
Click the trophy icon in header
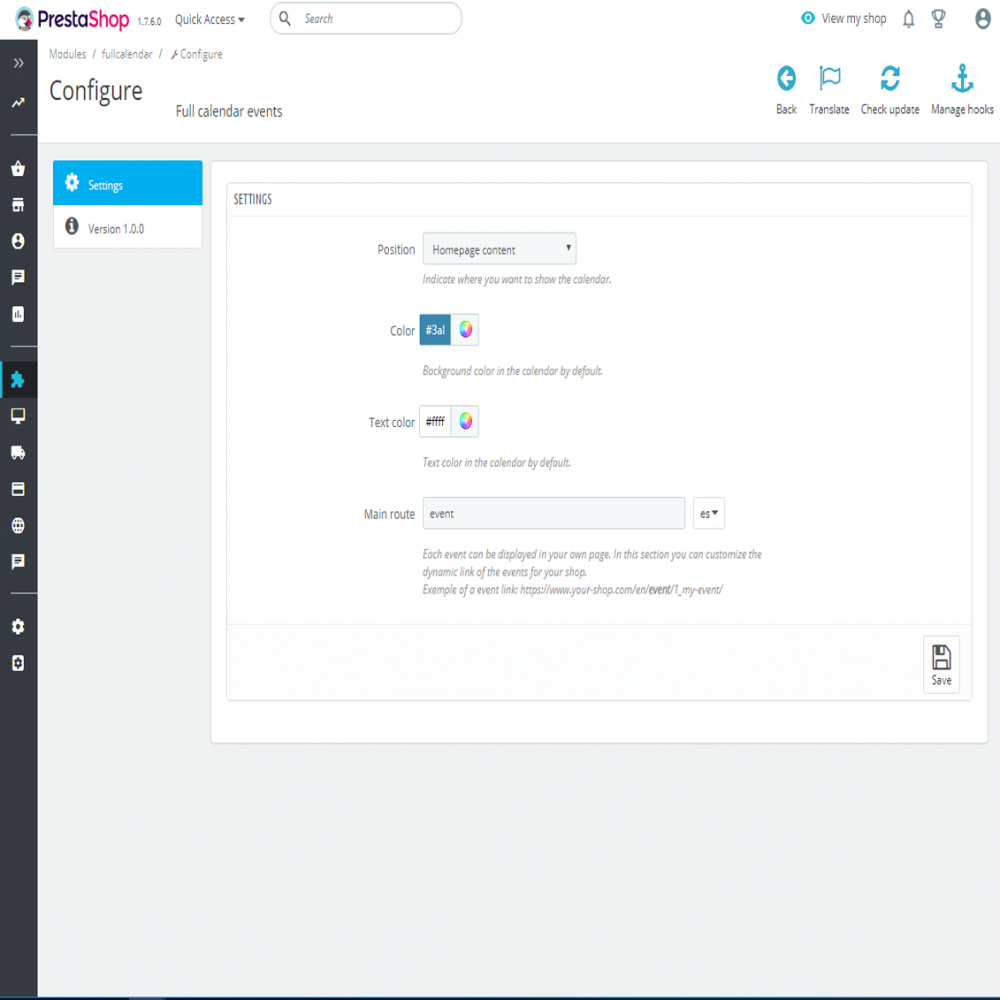[938, 19]
